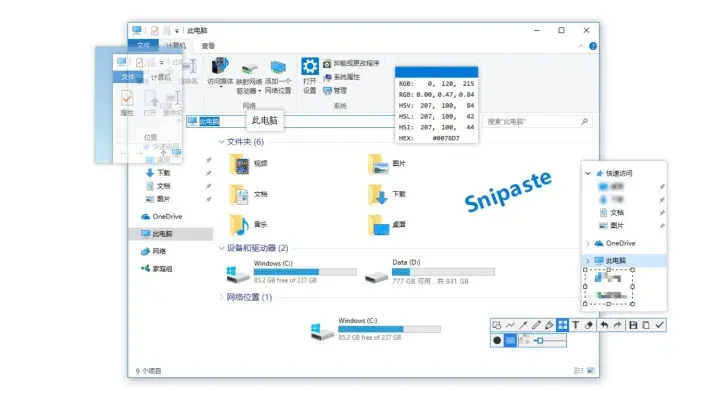
Task: Click the 搜索"此电脑" search box
Action: click(537, 122)
